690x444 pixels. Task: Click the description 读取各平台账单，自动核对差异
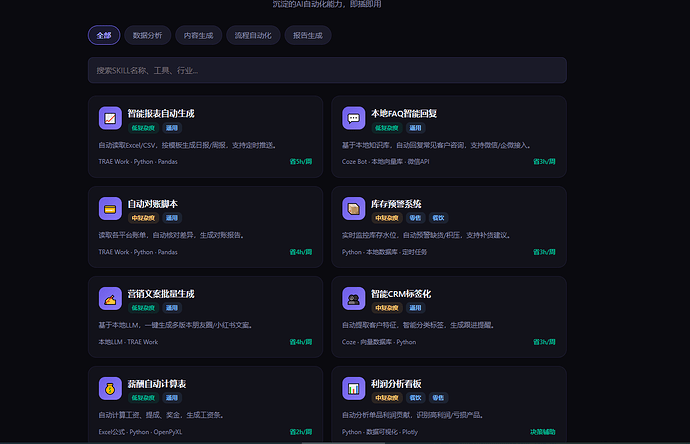[171, 235]
